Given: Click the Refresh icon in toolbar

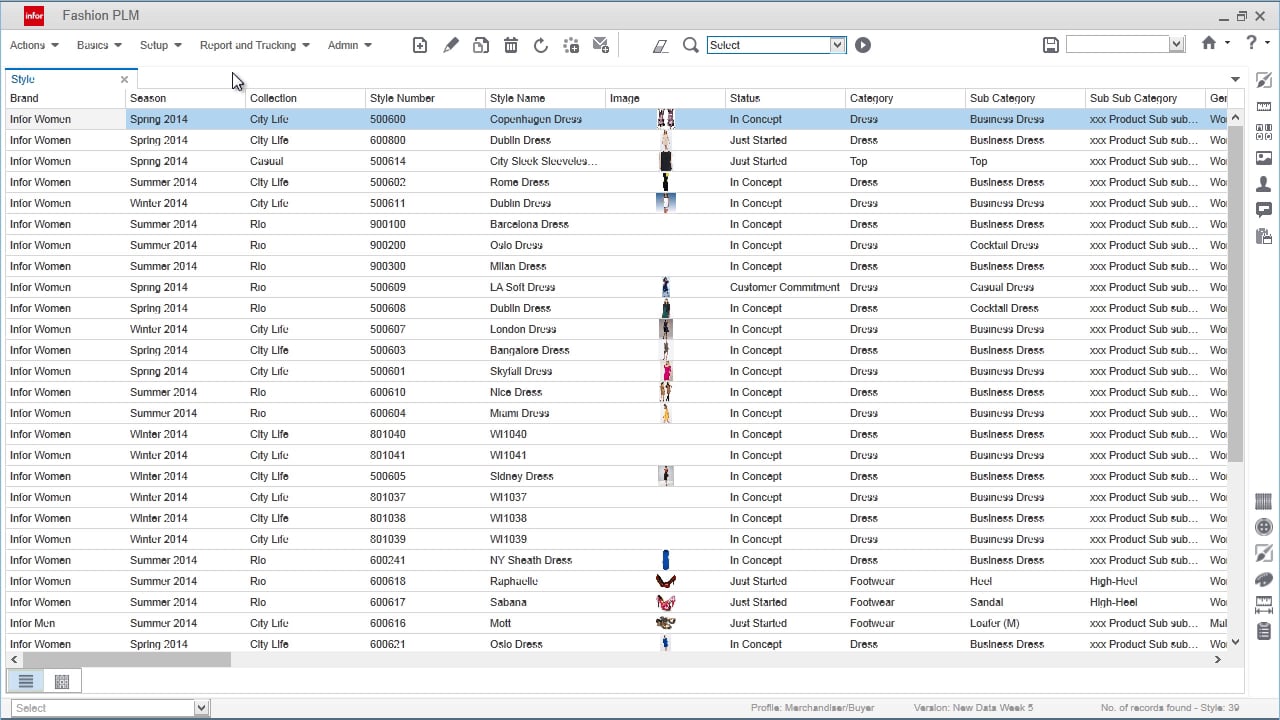Looking at the screenshot, I should [541, 45].
